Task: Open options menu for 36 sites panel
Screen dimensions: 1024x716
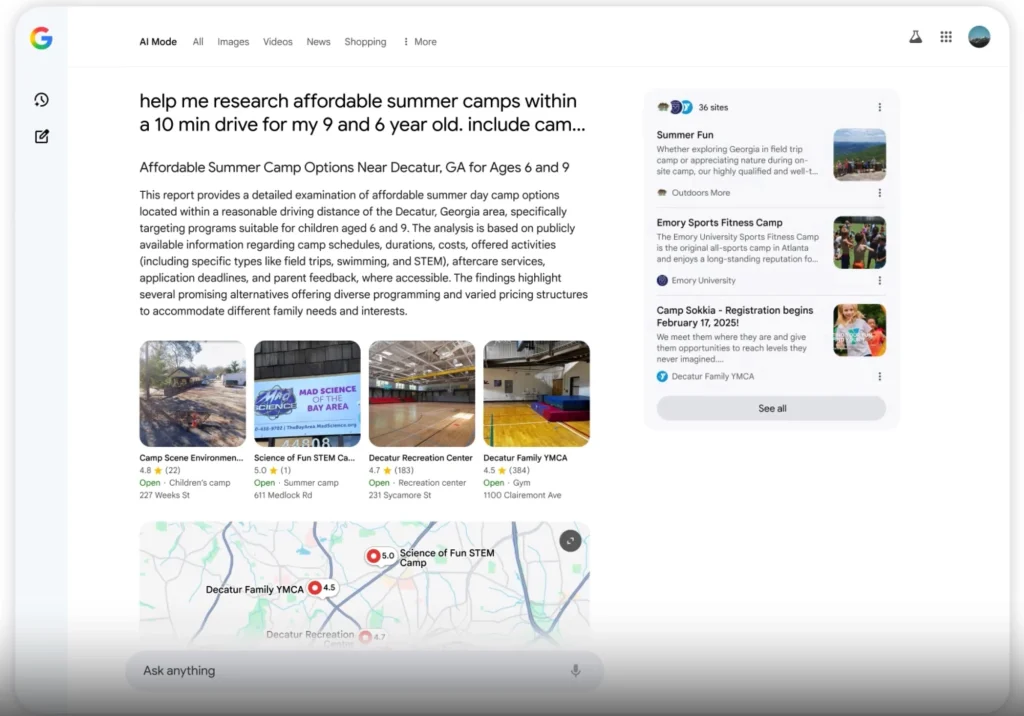Action: click(x=880, y=107)
